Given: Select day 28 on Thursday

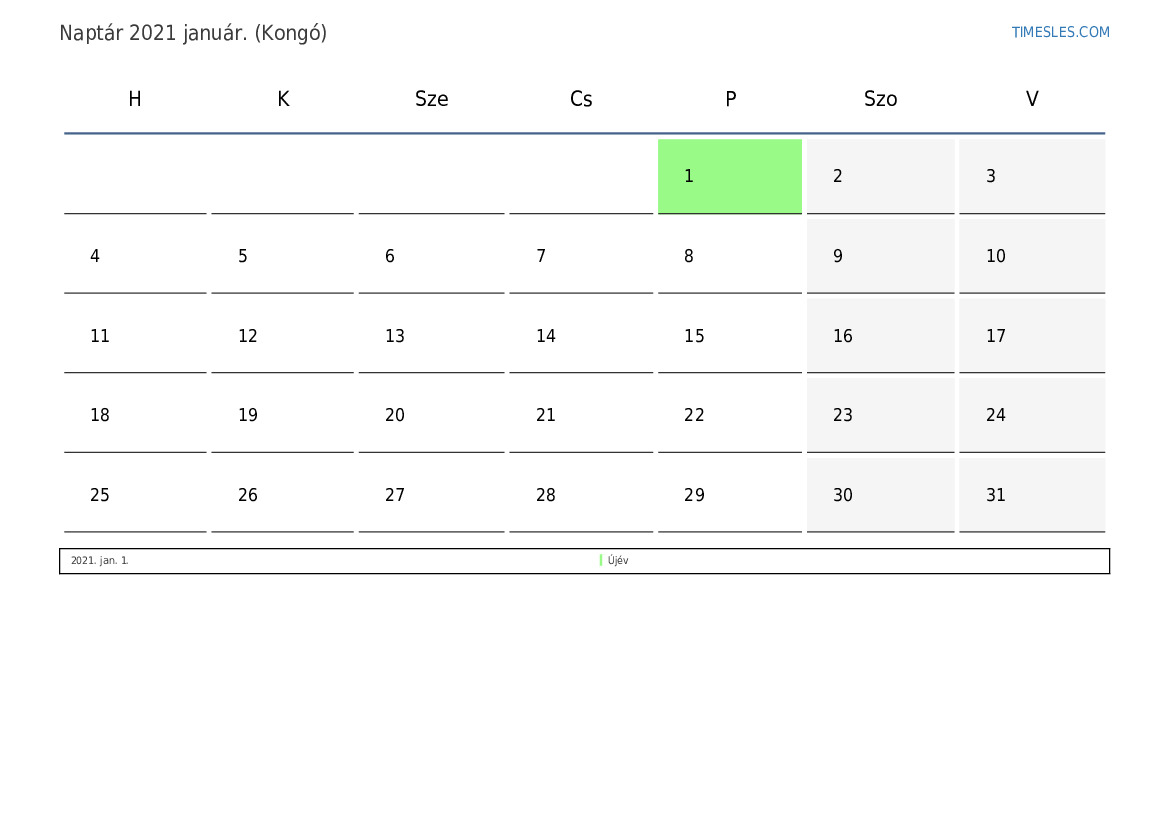Looking at the screenshot, I should click(580, 495).
